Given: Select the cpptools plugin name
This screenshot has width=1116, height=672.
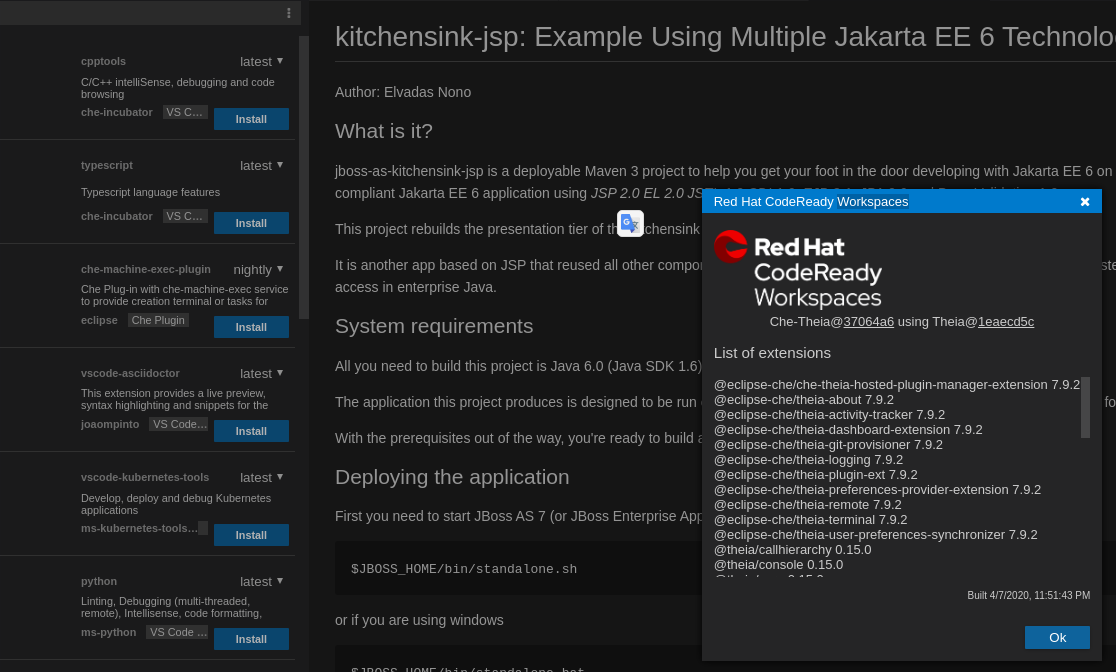Looking at the screenshot, I should tap(103, 61).
